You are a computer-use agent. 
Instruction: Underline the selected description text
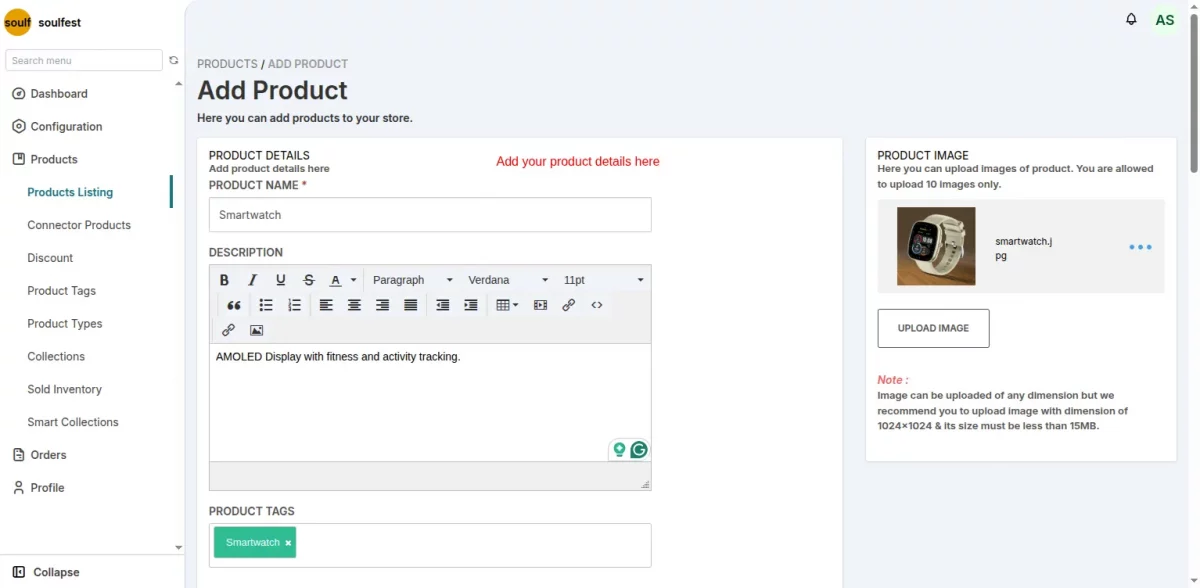pos(280,280)
